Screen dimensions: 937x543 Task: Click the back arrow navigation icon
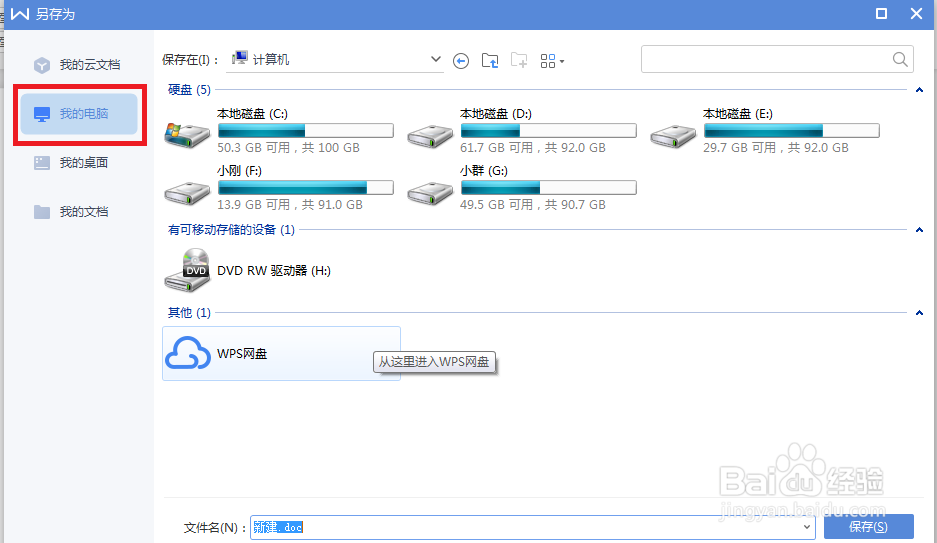coord(461,61)
